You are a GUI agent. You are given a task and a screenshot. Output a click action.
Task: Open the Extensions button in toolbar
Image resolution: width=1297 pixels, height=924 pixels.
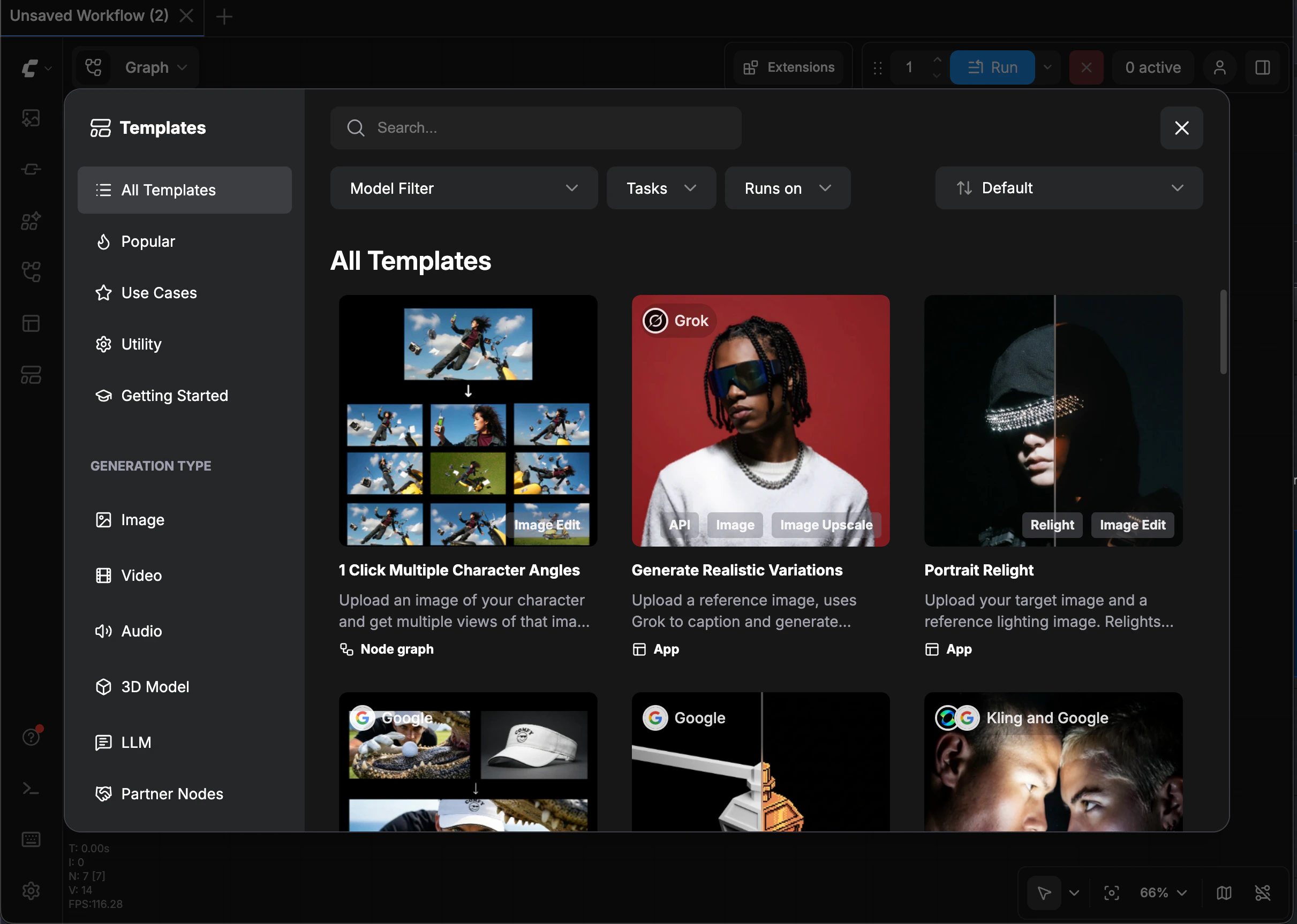click(788, 67)
